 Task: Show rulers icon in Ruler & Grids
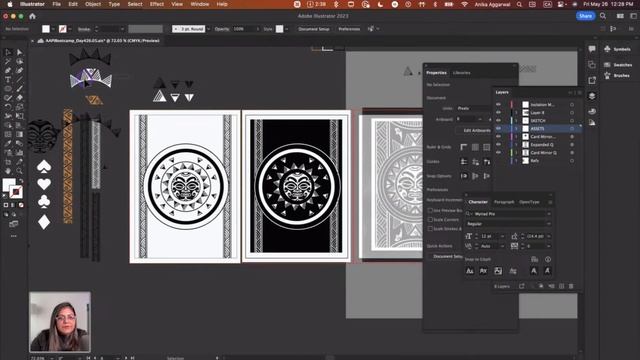(464, 147)
